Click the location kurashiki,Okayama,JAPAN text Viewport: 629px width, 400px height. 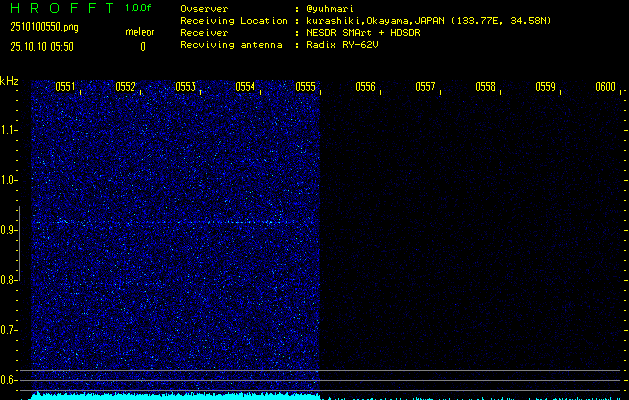click(376, 21)
